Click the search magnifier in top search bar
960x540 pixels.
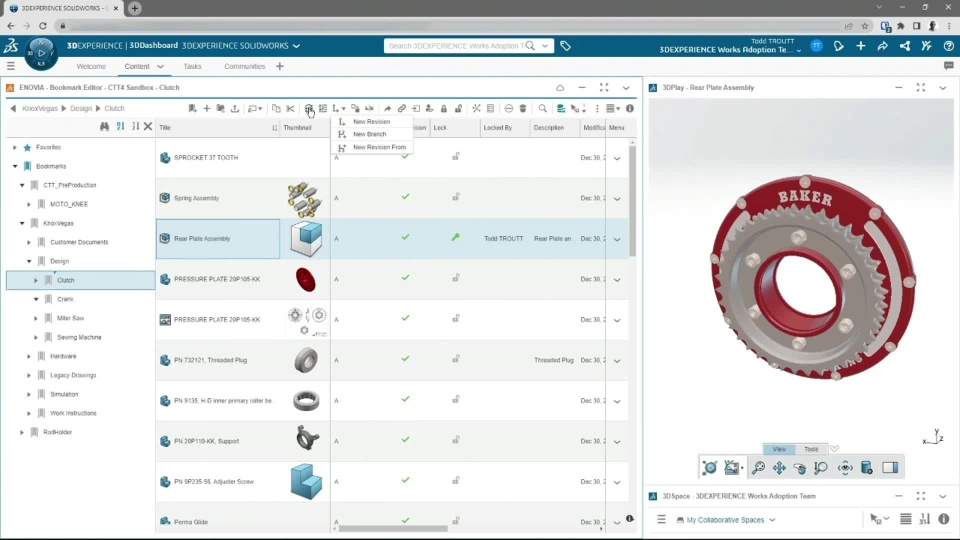530,46
